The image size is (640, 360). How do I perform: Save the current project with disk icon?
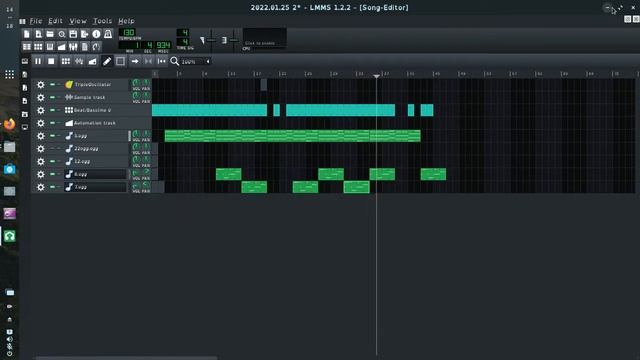[73, 34]
